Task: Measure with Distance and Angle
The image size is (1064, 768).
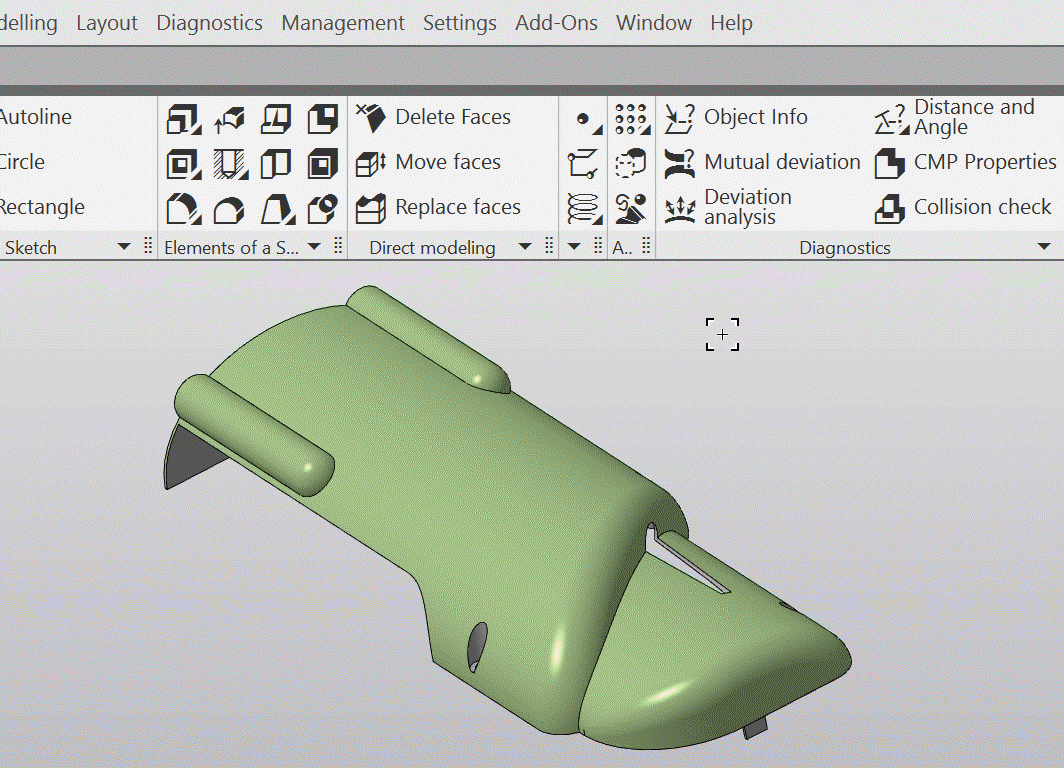Action: [x=953, y=118]
